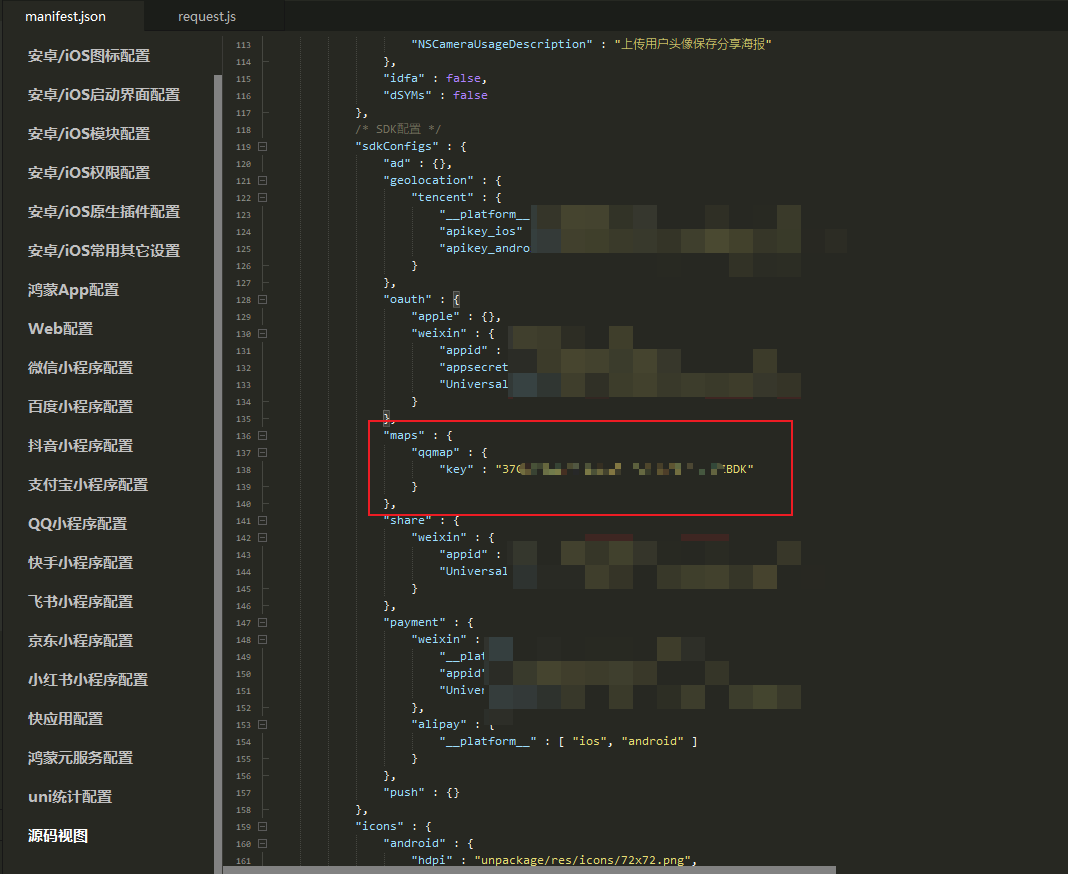Collapse the "geolocation" code block
Screen dimensions: 1068x874
click(263, 180)
